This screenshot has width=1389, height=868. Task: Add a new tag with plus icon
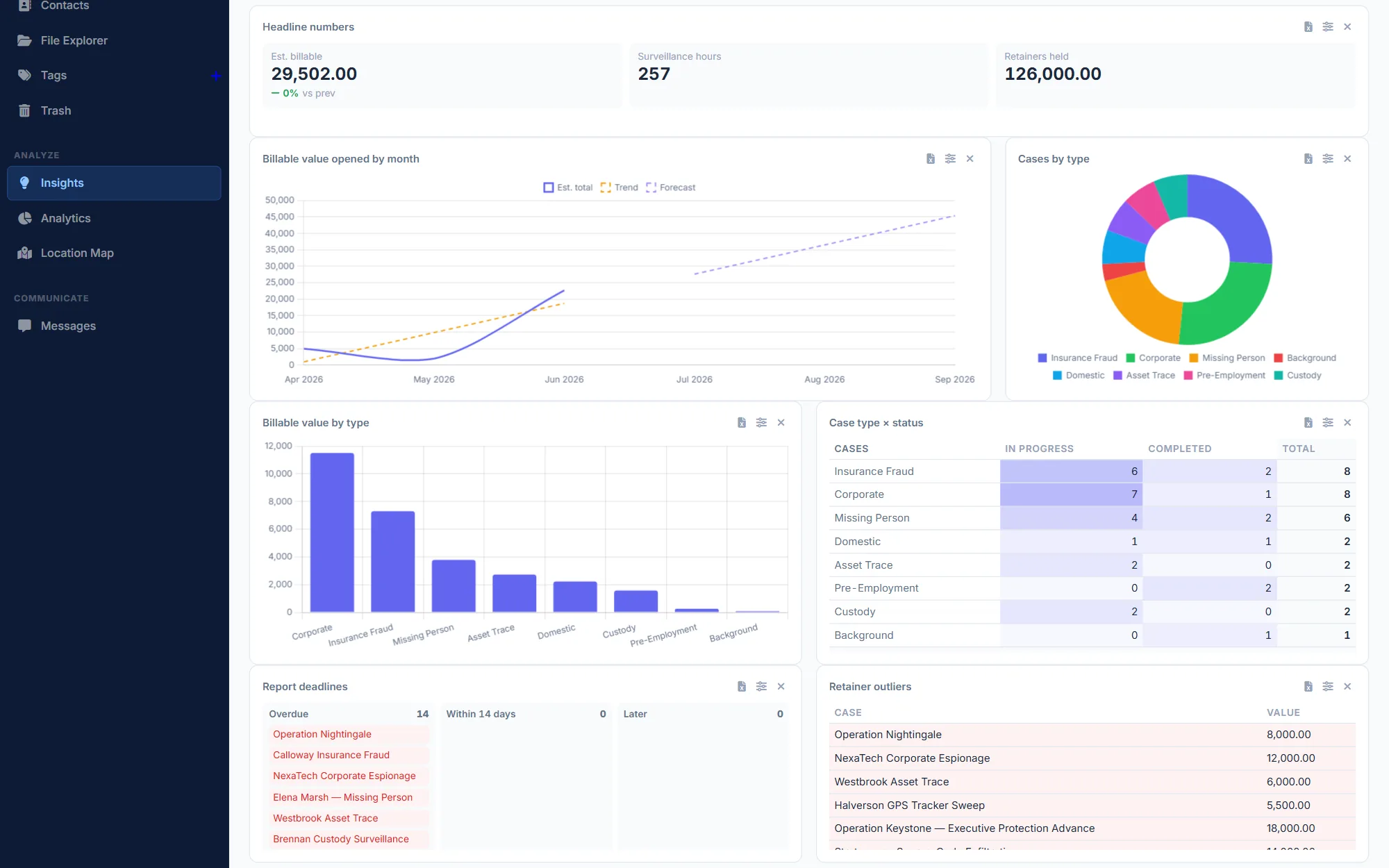pyautogui.click(x=216, y=76)
